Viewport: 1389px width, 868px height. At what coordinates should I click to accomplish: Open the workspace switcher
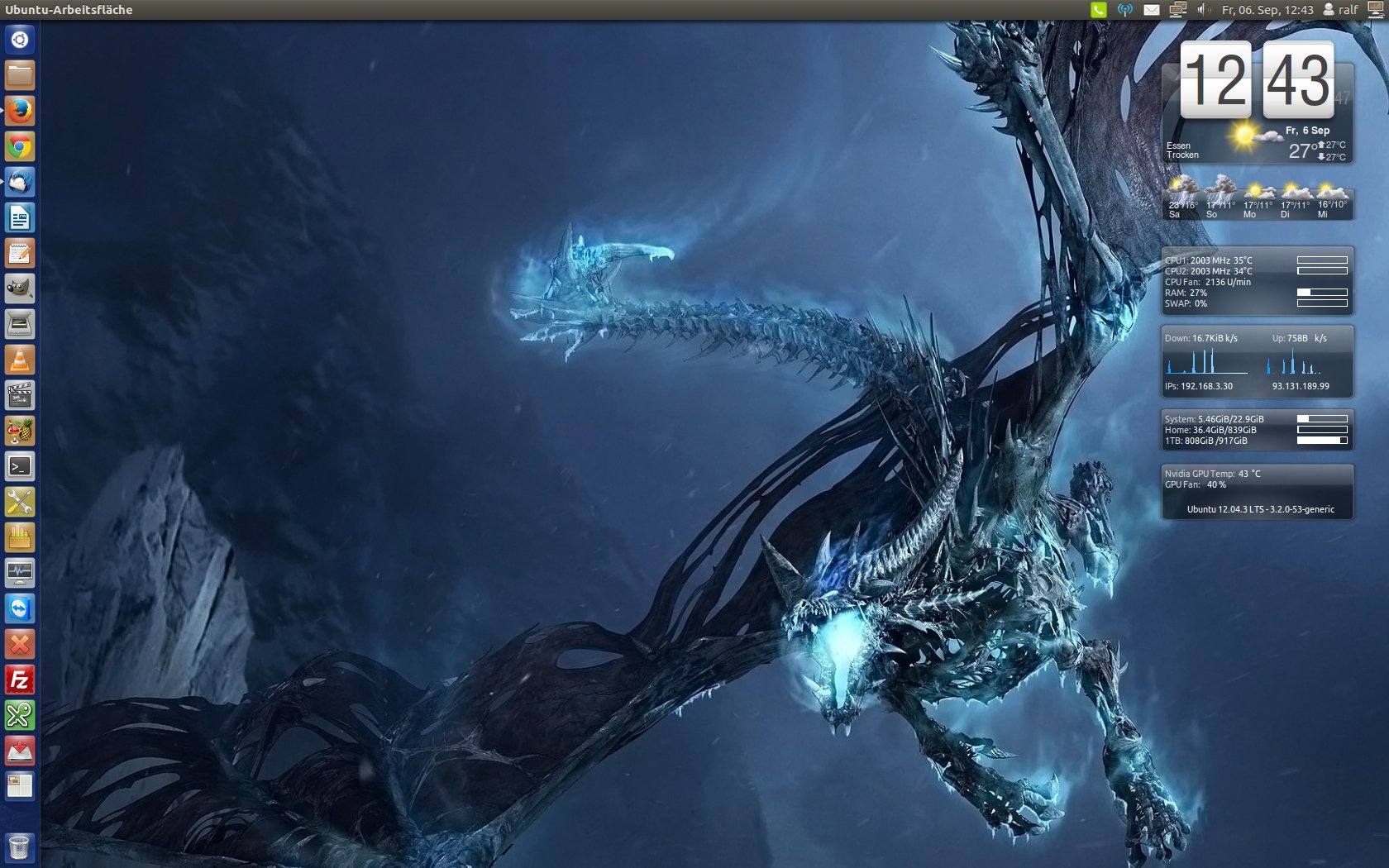click(x=20, y=786)
